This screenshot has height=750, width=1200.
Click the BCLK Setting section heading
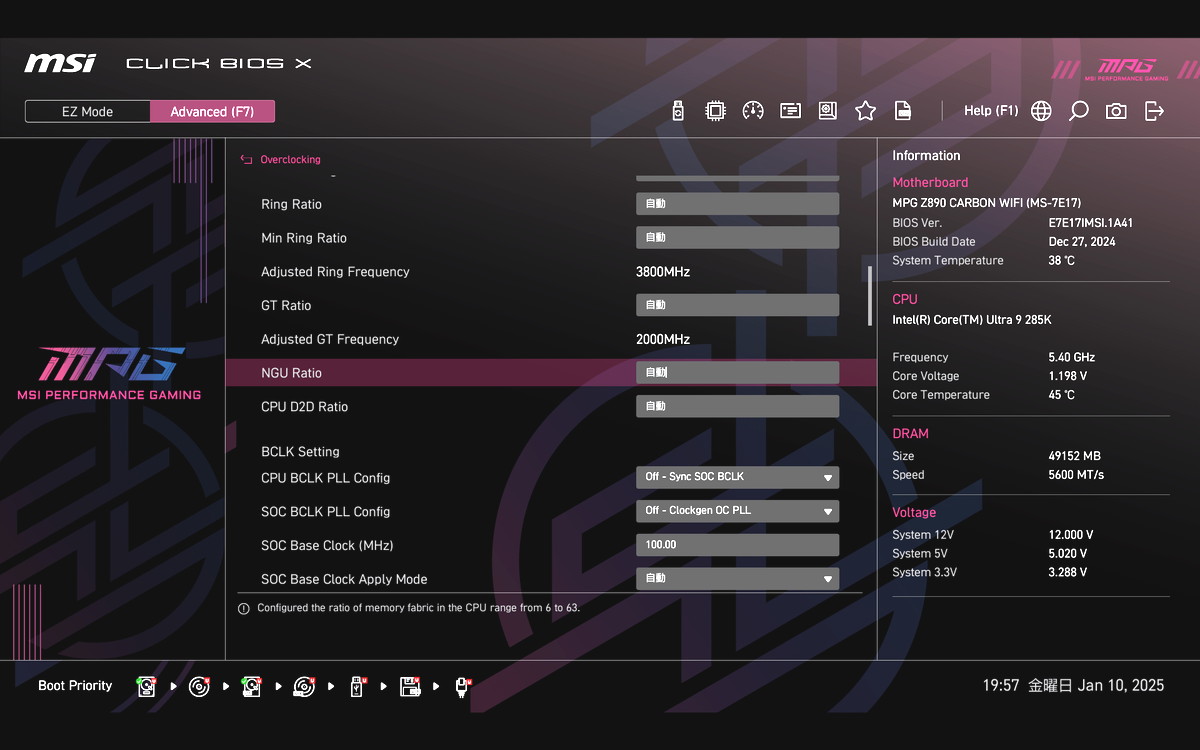tap(300, 452)
